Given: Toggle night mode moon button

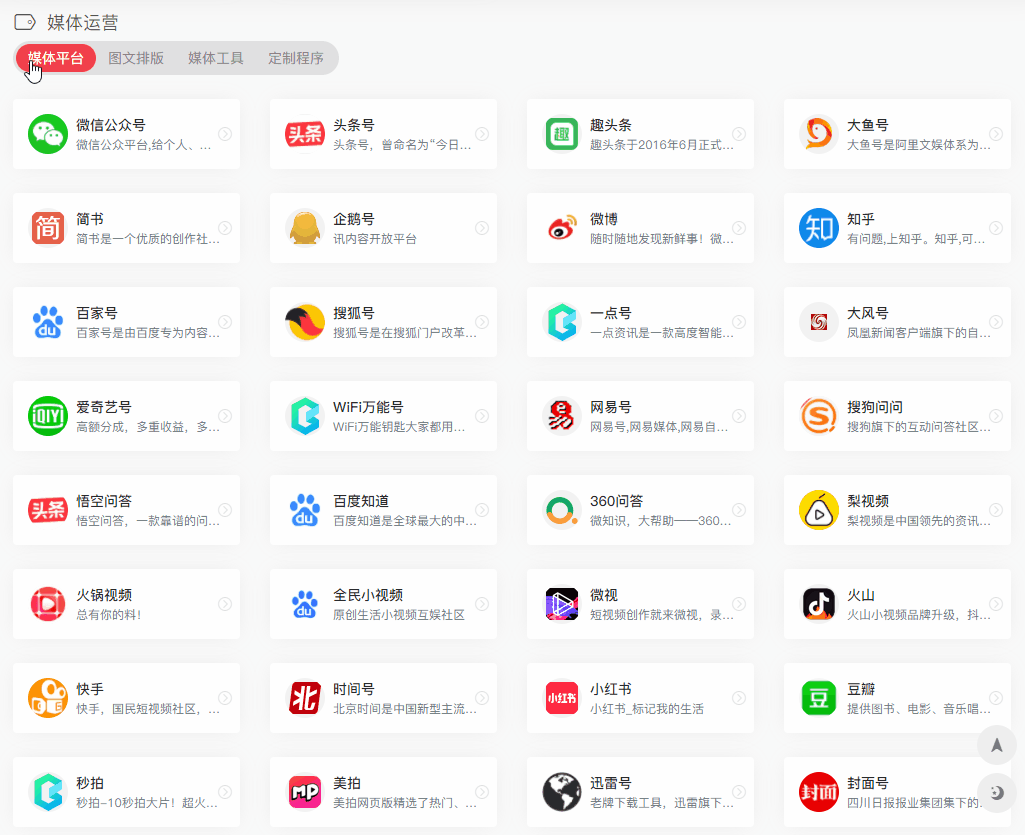Looking at the screenshot, I should pos(997,793).
